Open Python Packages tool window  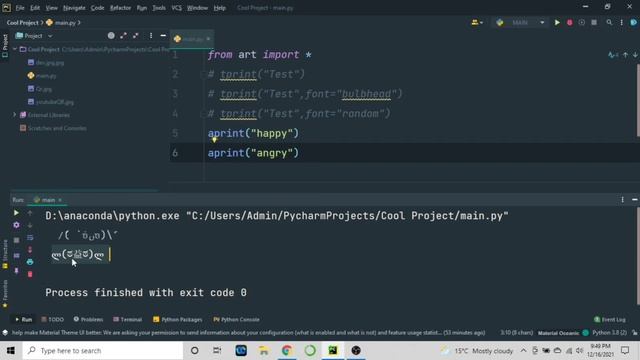tap(178, 320)
